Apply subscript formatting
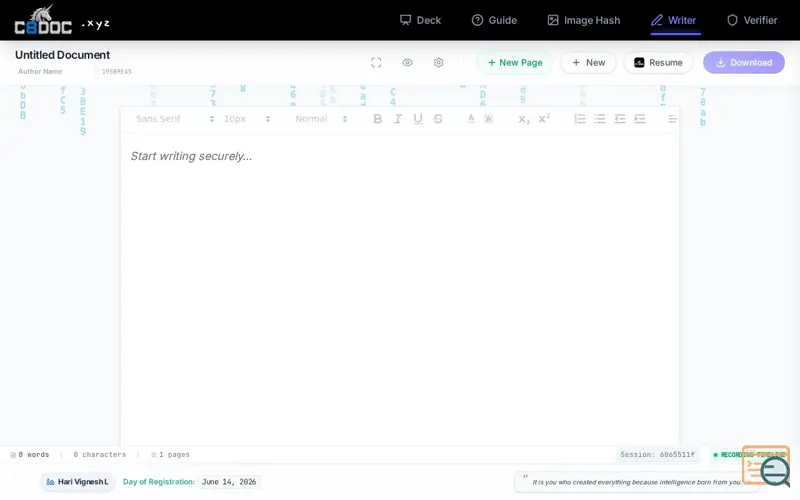 524,119
